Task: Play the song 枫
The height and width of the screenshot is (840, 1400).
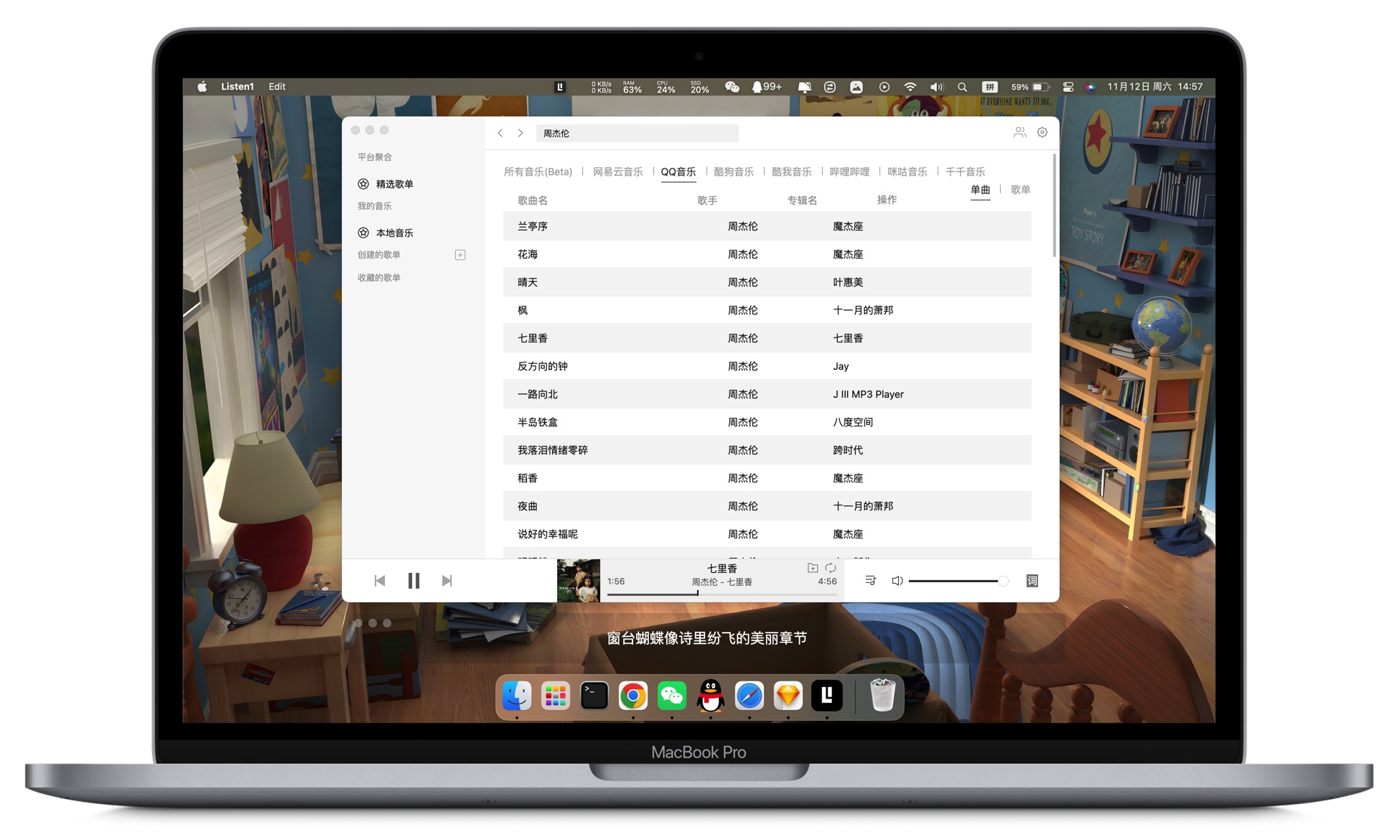Action: pyautogui.click(x=523, y=310)
